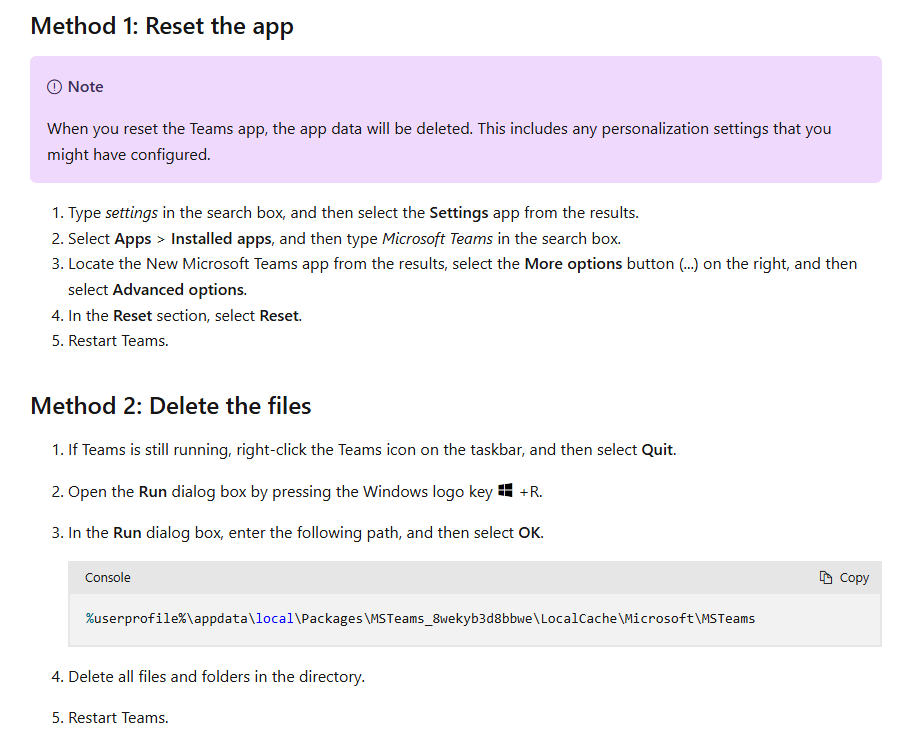The width and height of the screenshot is (904, 733).
Task: Click the Method 1: Reset the app heading
Action: [x=162, y=26]
